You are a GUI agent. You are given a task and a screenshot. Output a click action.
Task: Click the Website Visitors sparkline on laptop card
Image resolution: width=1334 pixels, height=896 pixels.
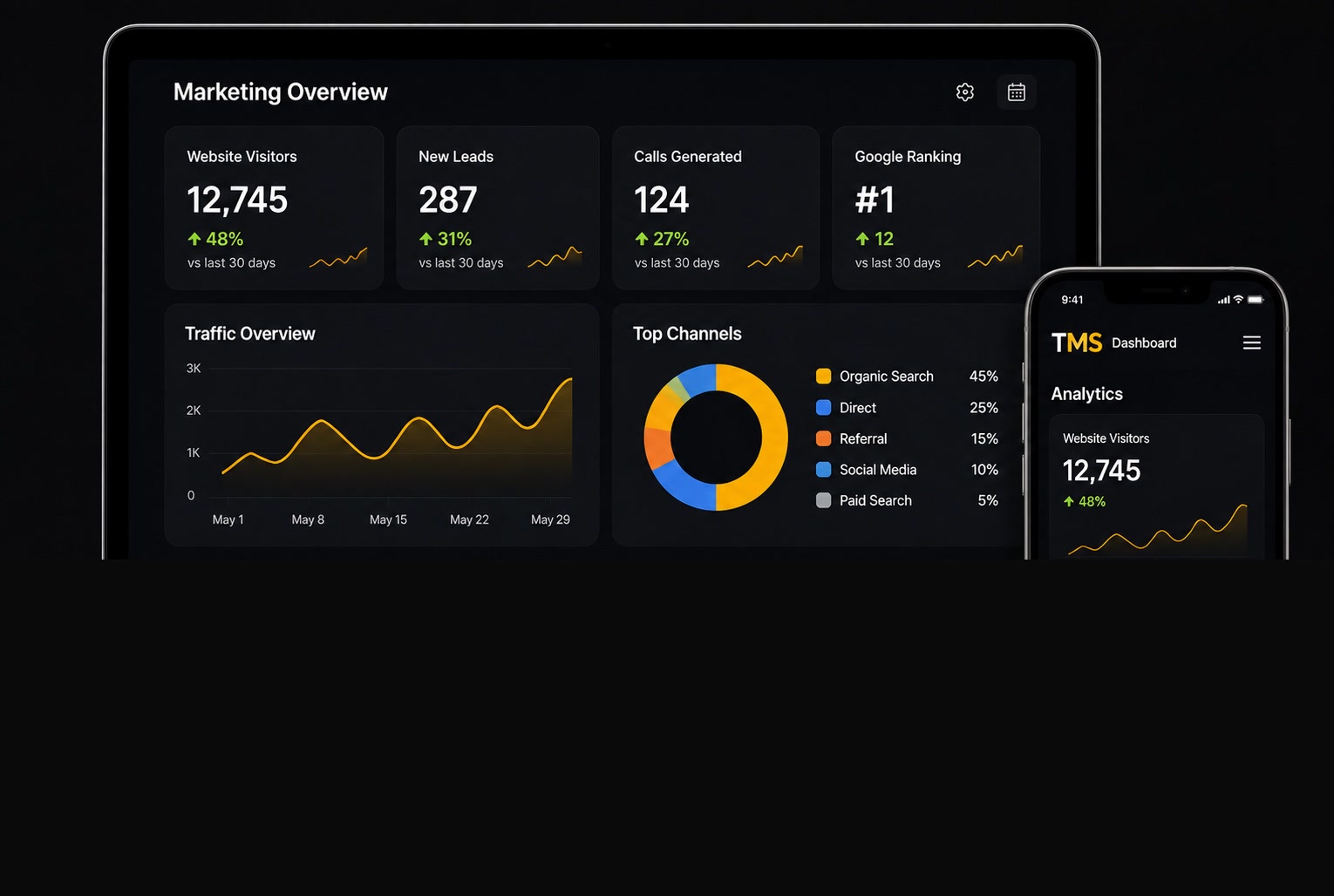coord(338,258)
